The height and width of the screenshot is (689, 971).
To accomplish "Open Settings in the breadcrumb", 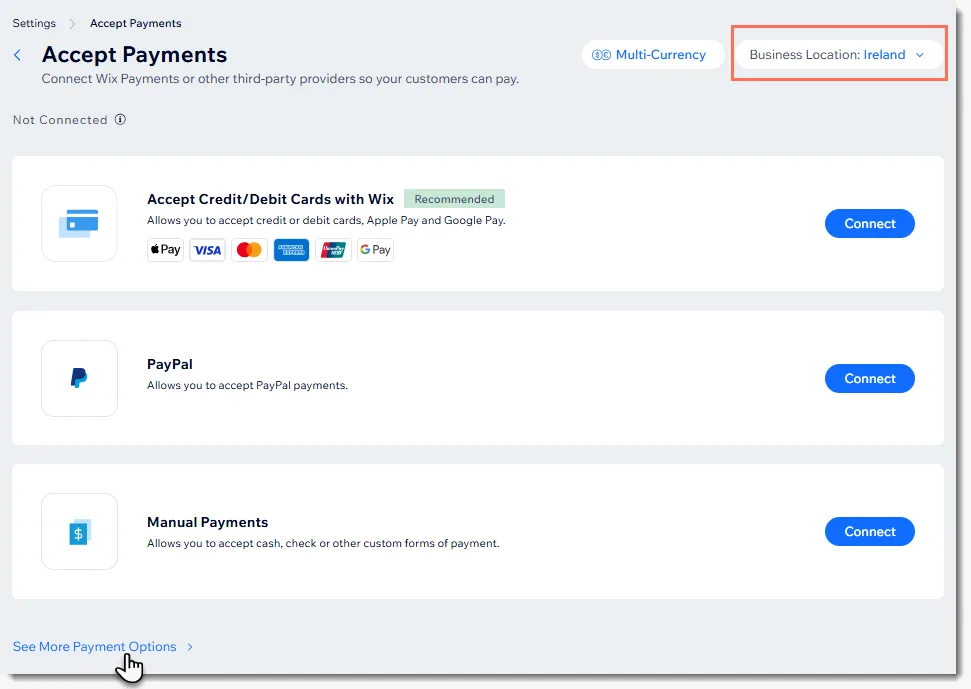I will (x=34, y=23).
